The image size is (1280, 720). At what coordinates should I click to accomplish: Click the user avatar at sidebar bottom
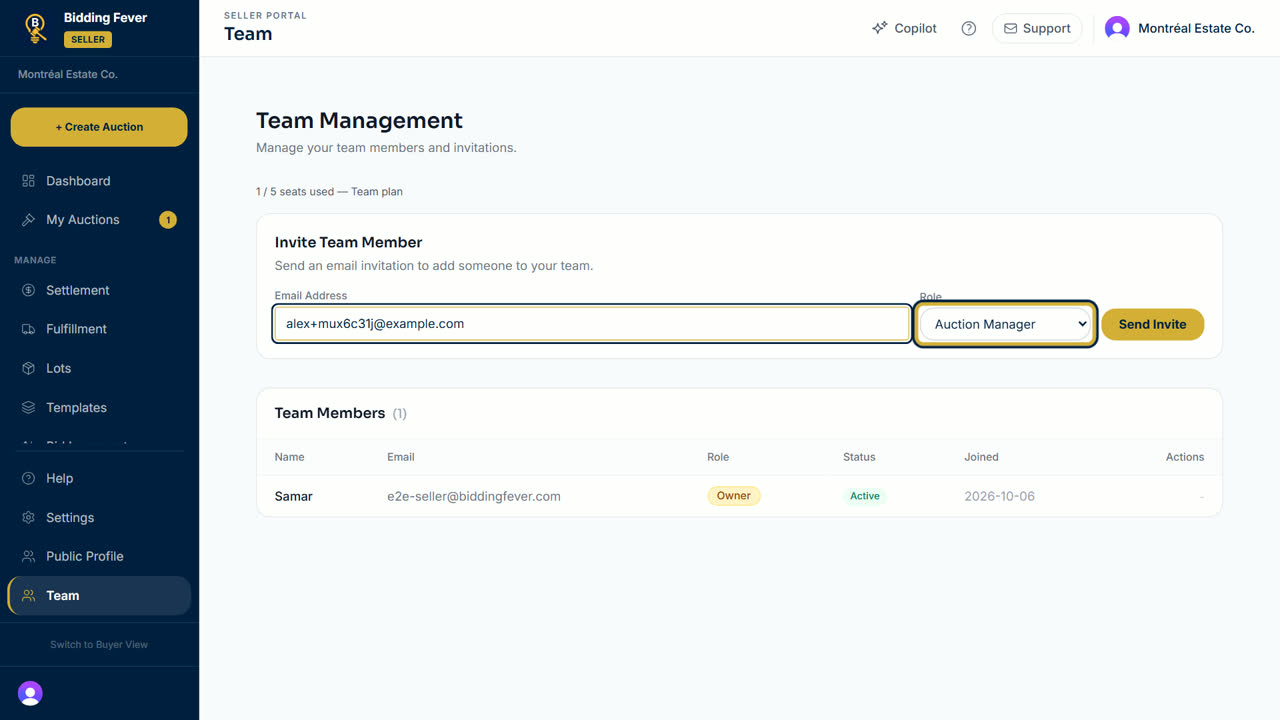[x=30, y=693]
